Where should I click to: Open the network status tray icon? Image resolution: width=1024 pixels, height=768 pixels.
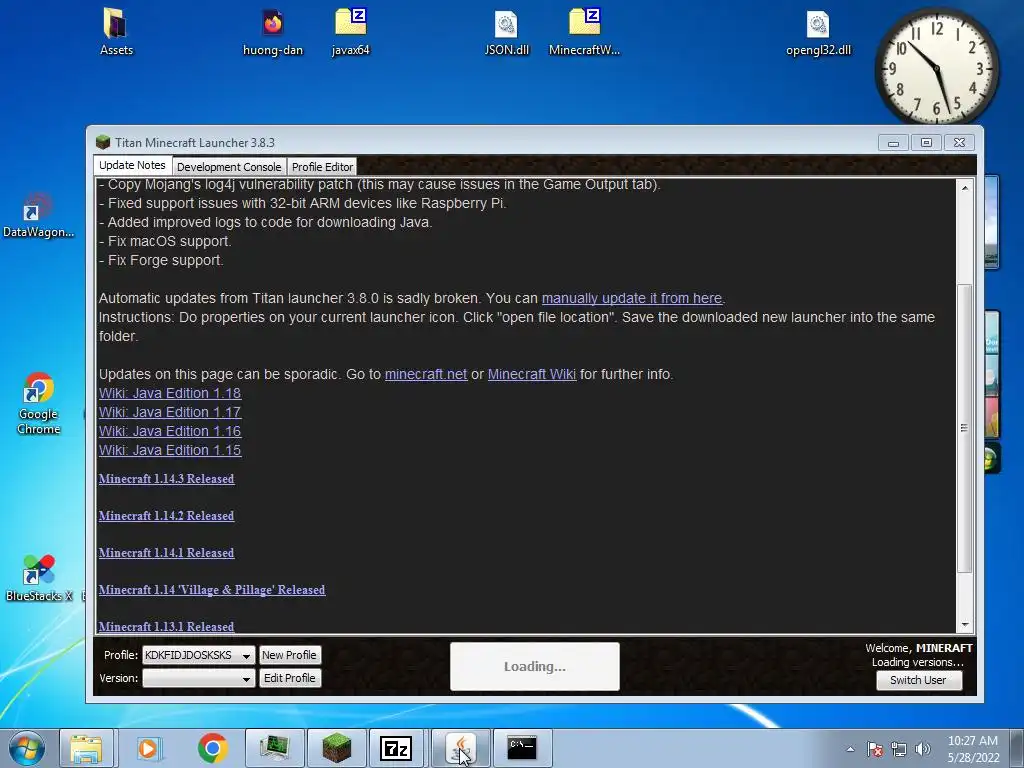[899, 749]
